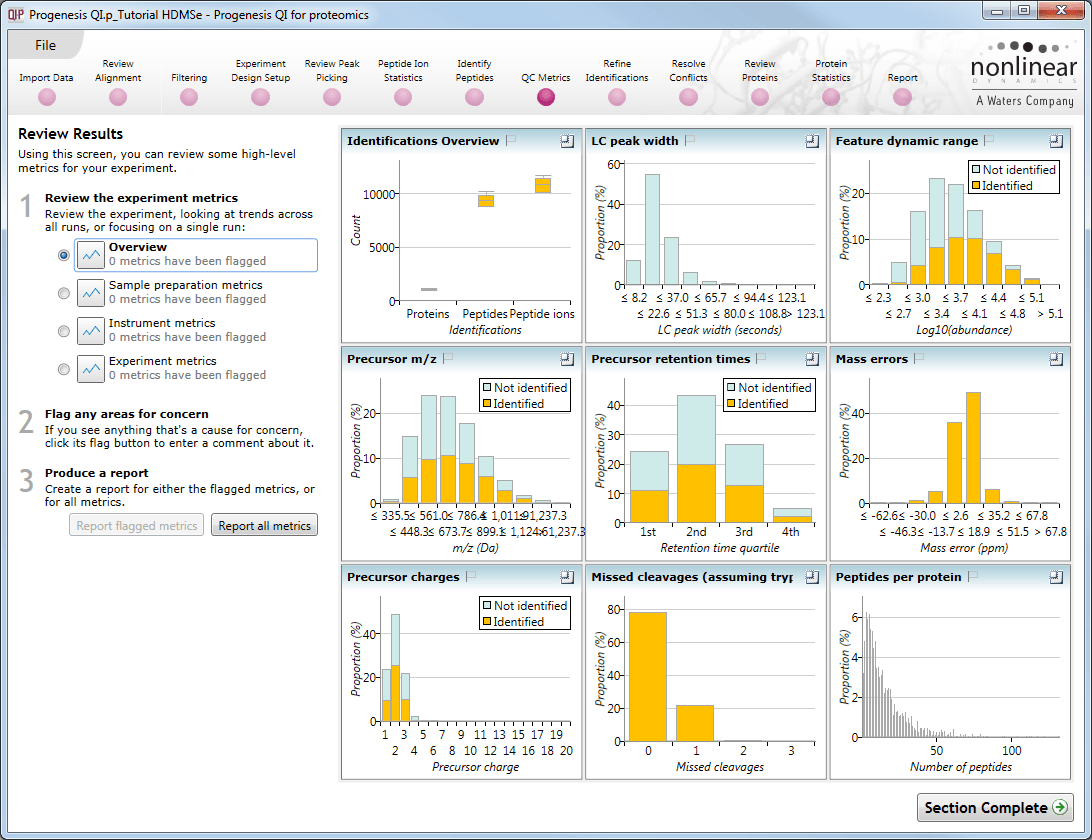Screen dimensions: 1092x840
Task: Open the File menu
Action: 45,45
